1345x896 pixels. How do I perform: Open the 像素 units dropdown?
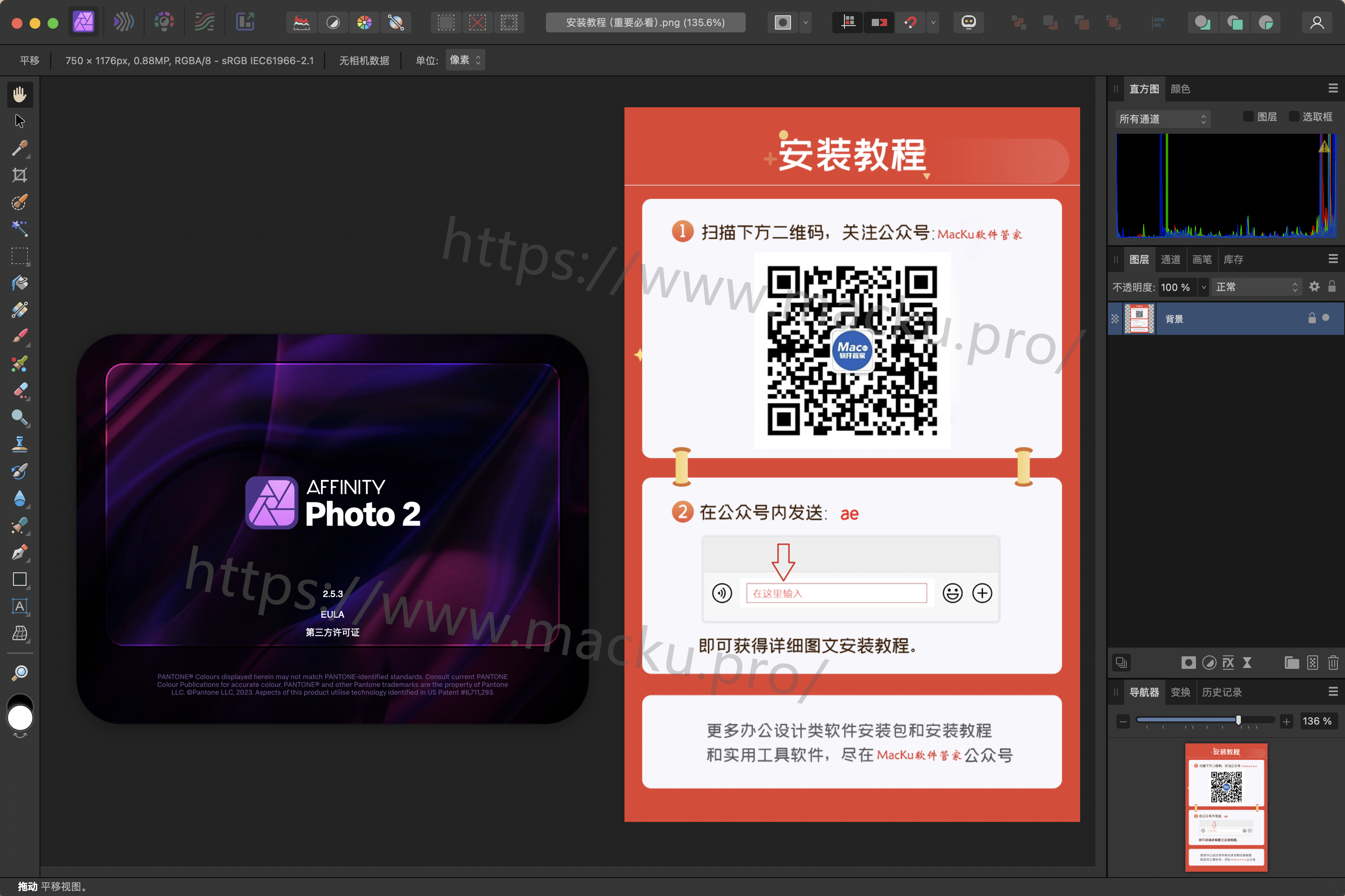[466, 60]
